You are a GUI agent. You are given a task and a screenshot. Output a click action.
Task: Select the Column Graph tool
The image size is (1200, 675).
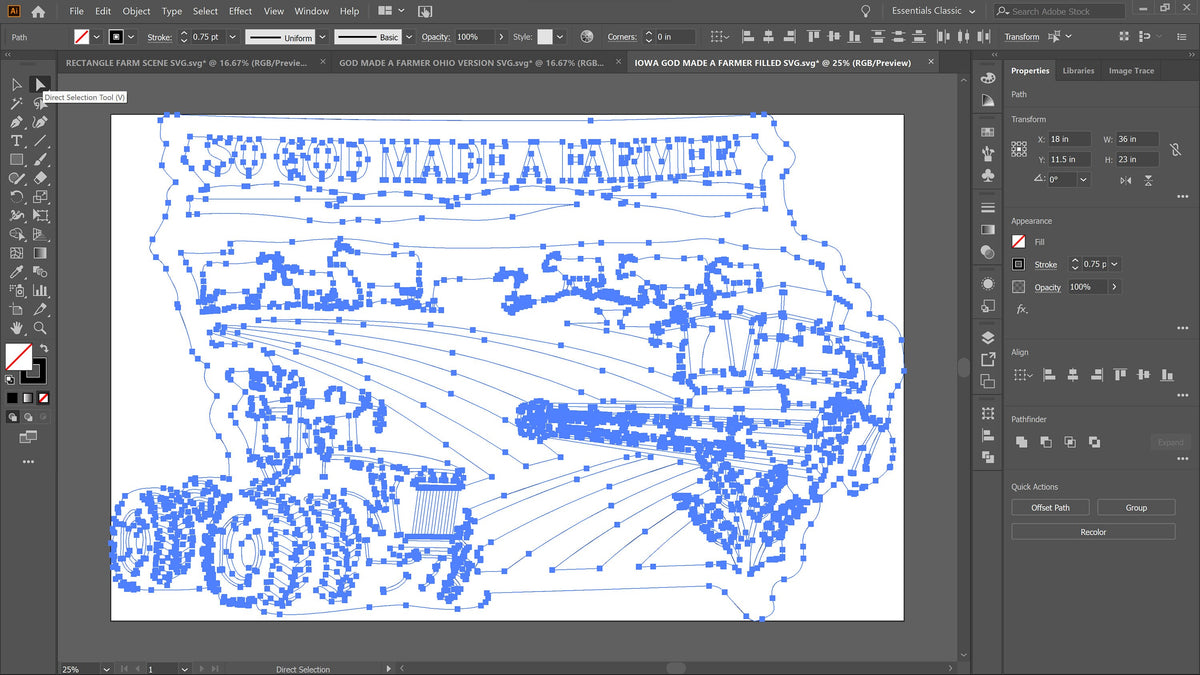coord(40,290)
